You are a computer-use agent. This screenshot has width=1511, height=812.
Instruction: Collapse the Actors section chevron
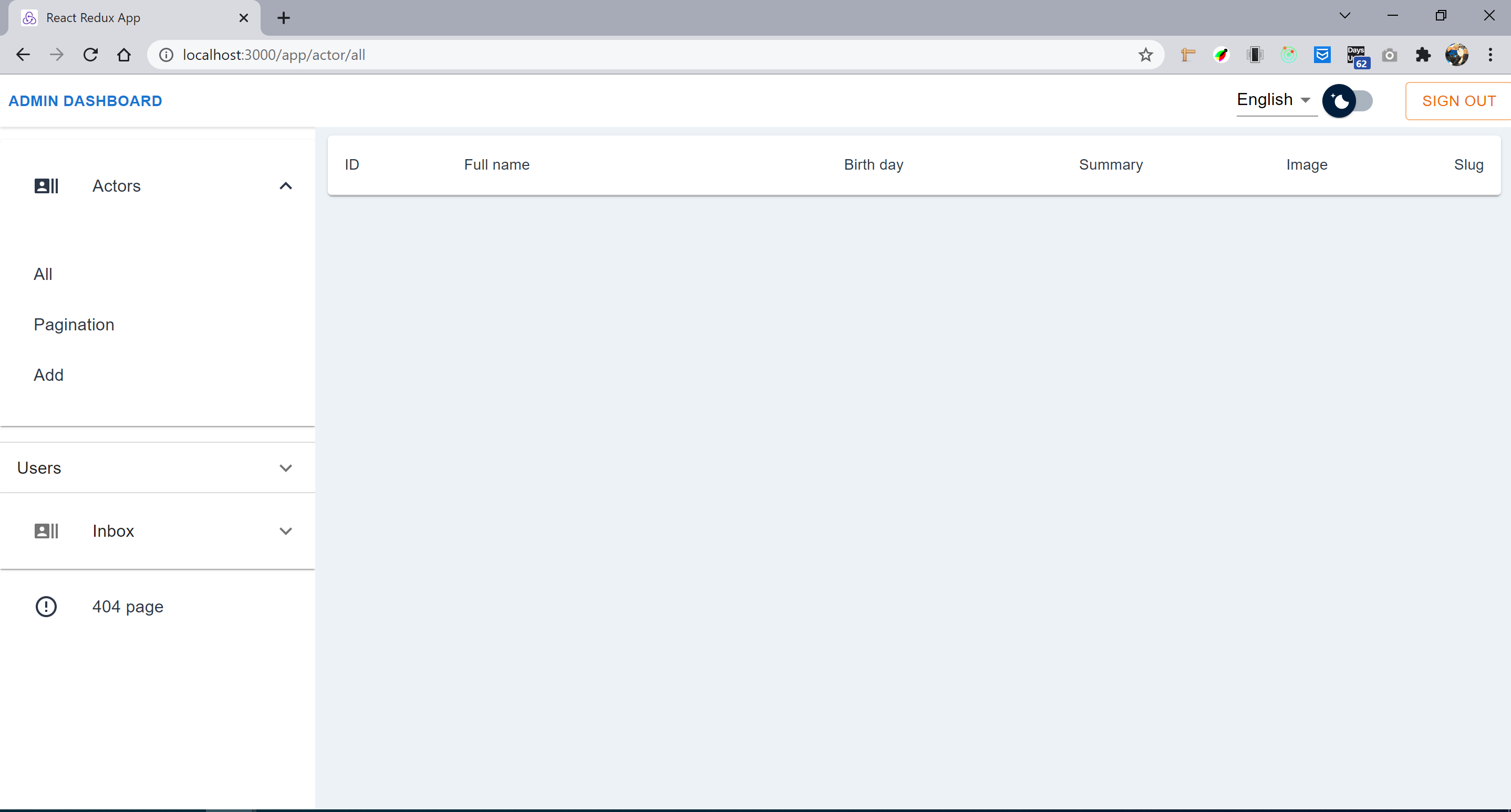click(x=286, y=186)
